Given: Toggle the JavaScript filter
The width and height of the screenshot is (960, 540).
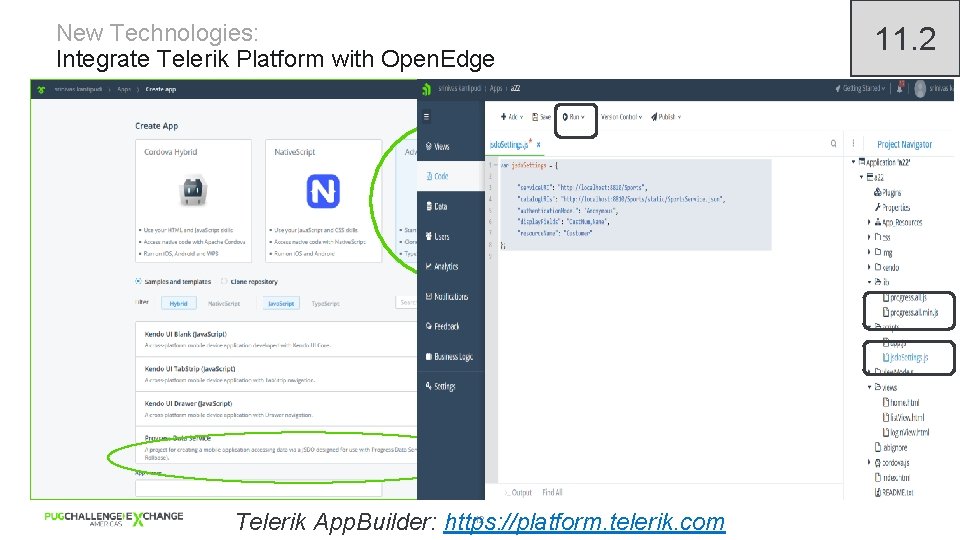Looking at the screenshot, I should [282, 304].
